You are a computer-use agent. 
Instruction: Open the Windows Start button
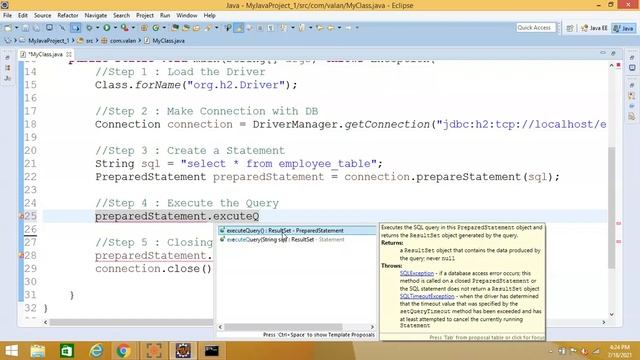click(11, 351)
